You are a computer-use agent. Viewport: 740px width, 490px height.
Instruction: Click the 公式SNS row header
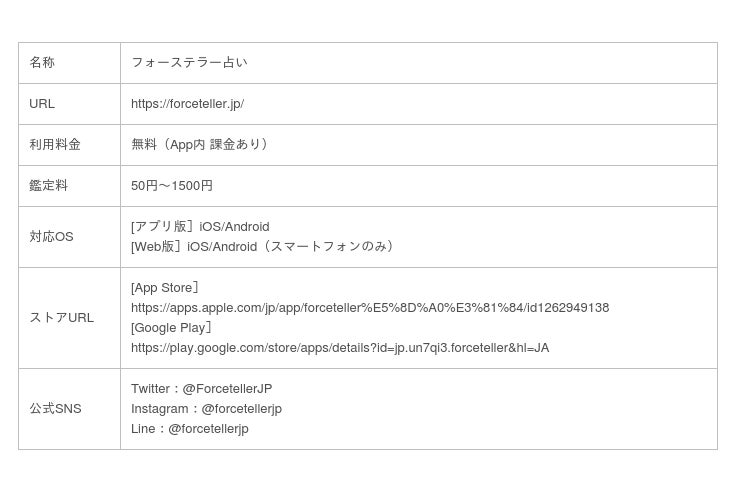(x=55, y=409)
